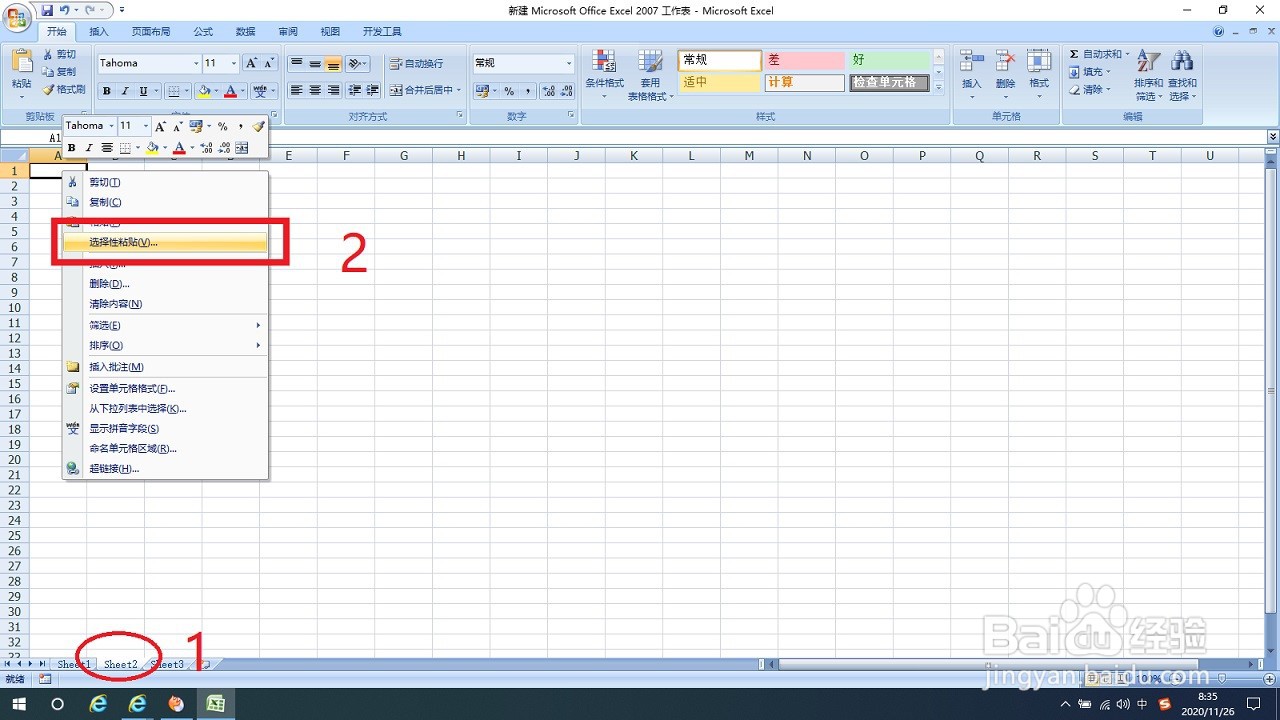This screenshot has width=1280, height=720.
Task: Click cell Format (格式) icon
Action: 1039,60
